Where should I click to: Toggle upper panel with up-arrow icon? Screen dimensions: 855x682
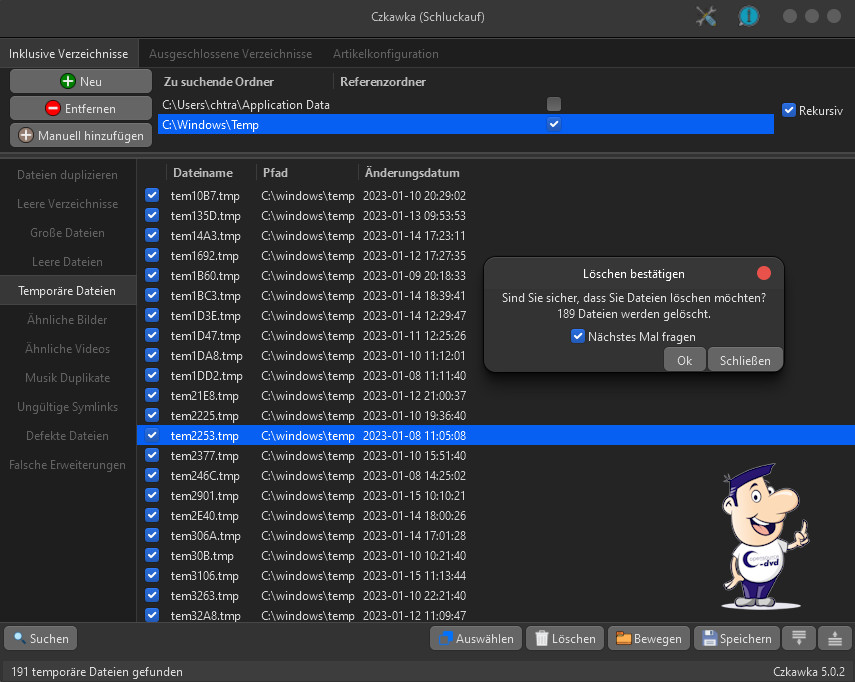[833, 638]
